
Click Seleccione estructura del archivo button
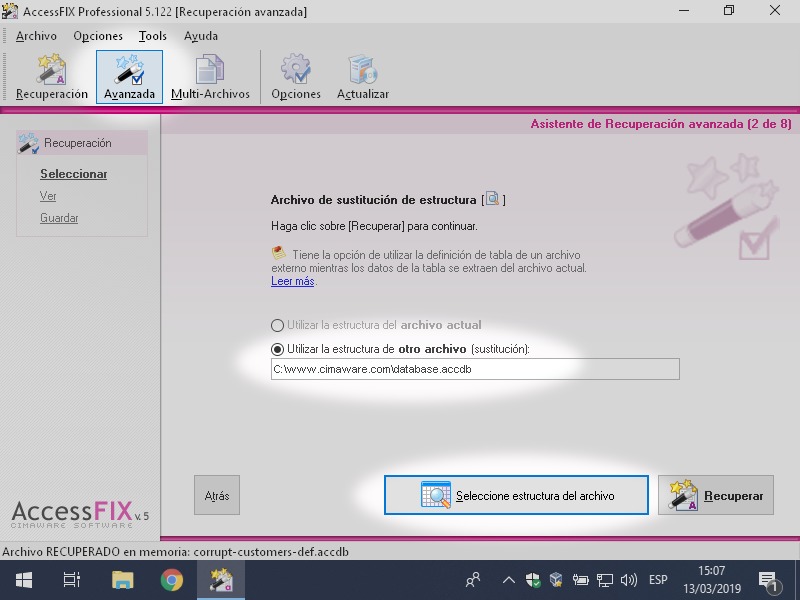(516, 495)
